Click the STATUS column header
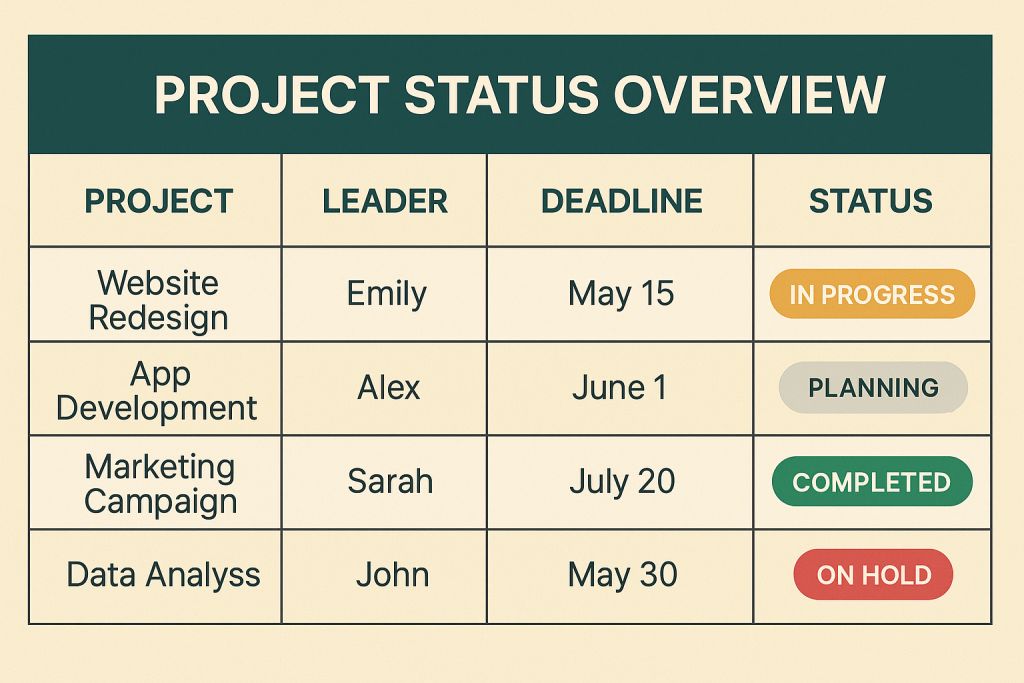1024x683 pixels. [871, 200]
